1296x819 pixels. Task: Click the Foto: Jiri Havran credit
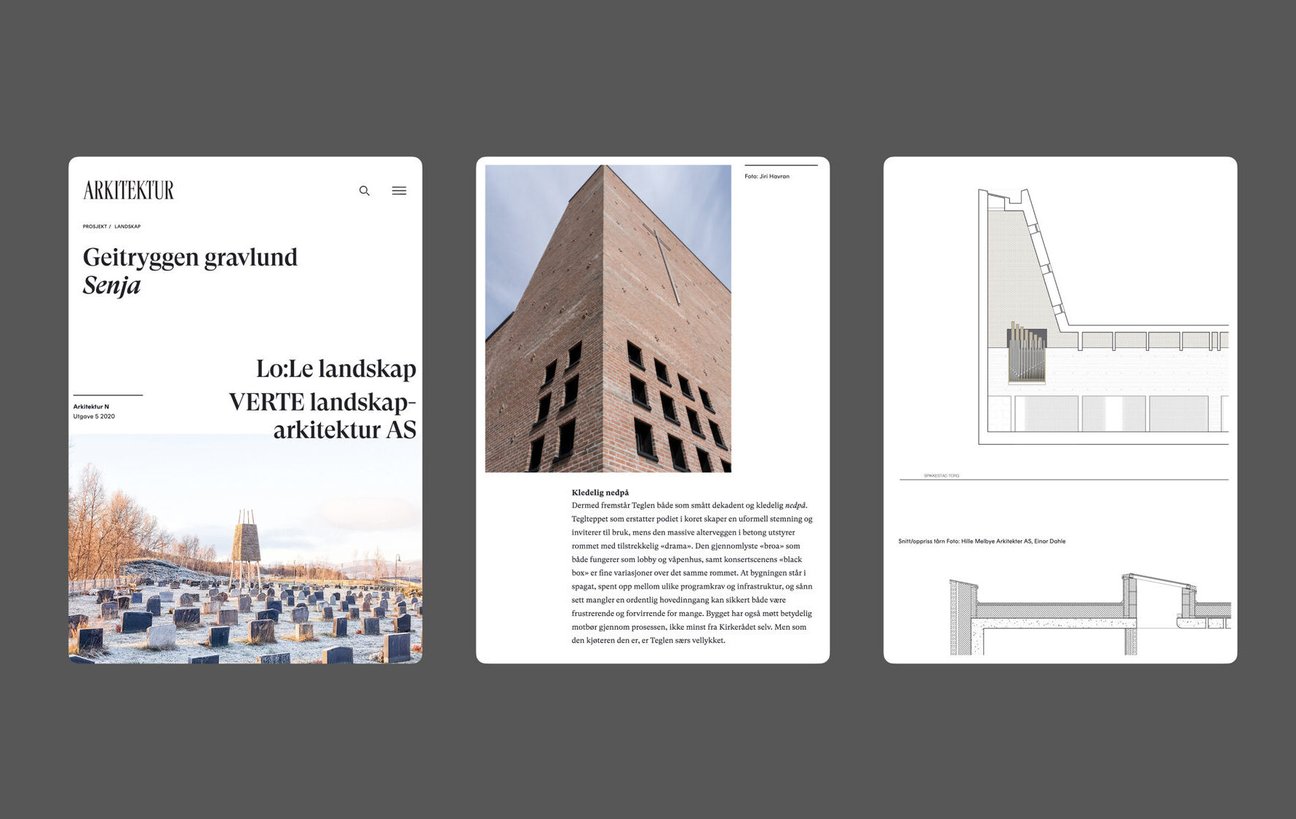[x=767, y=177]
